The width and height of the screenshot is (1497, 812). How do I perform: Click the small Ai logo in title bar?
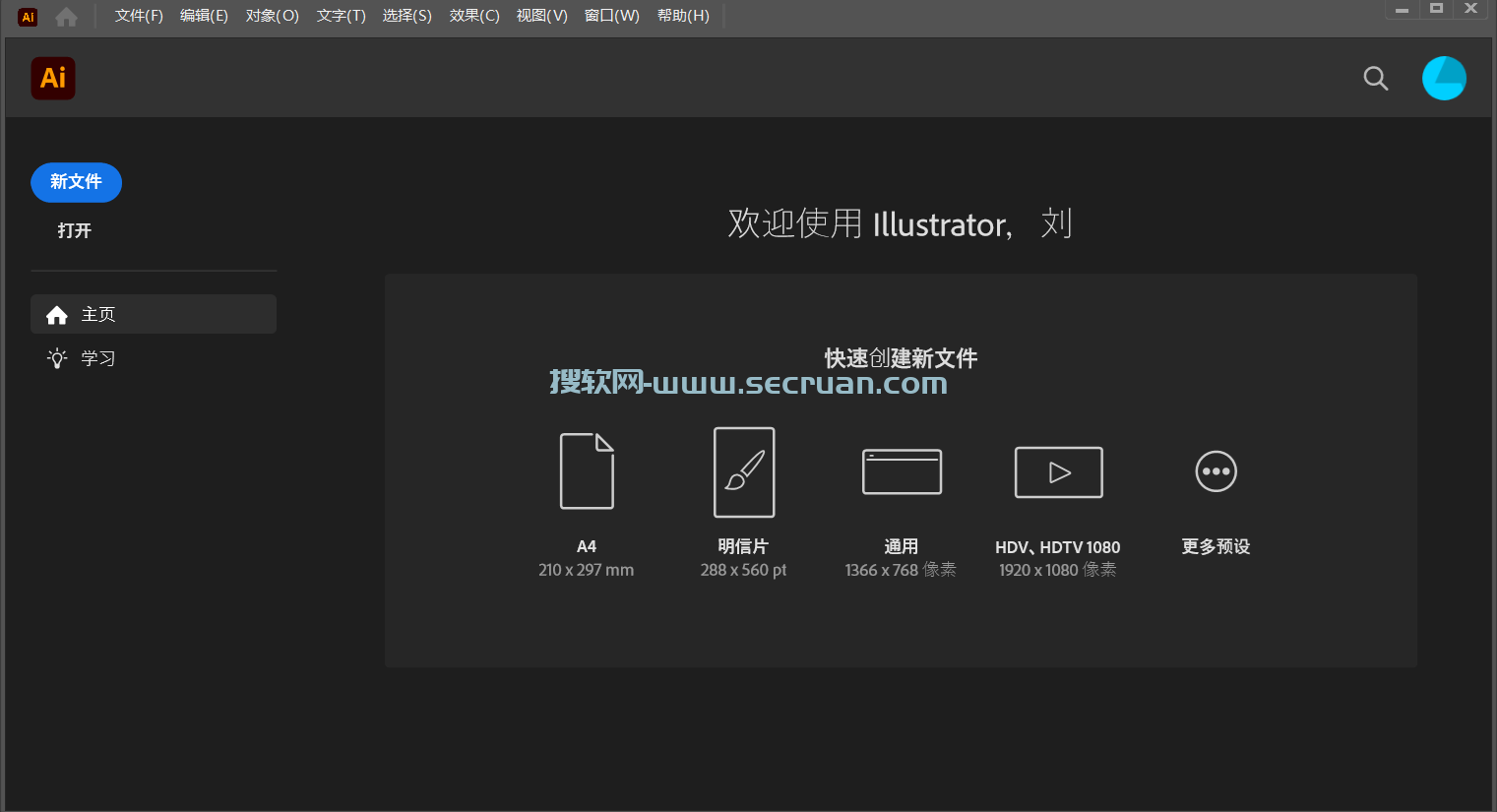(x=28, y=17)
